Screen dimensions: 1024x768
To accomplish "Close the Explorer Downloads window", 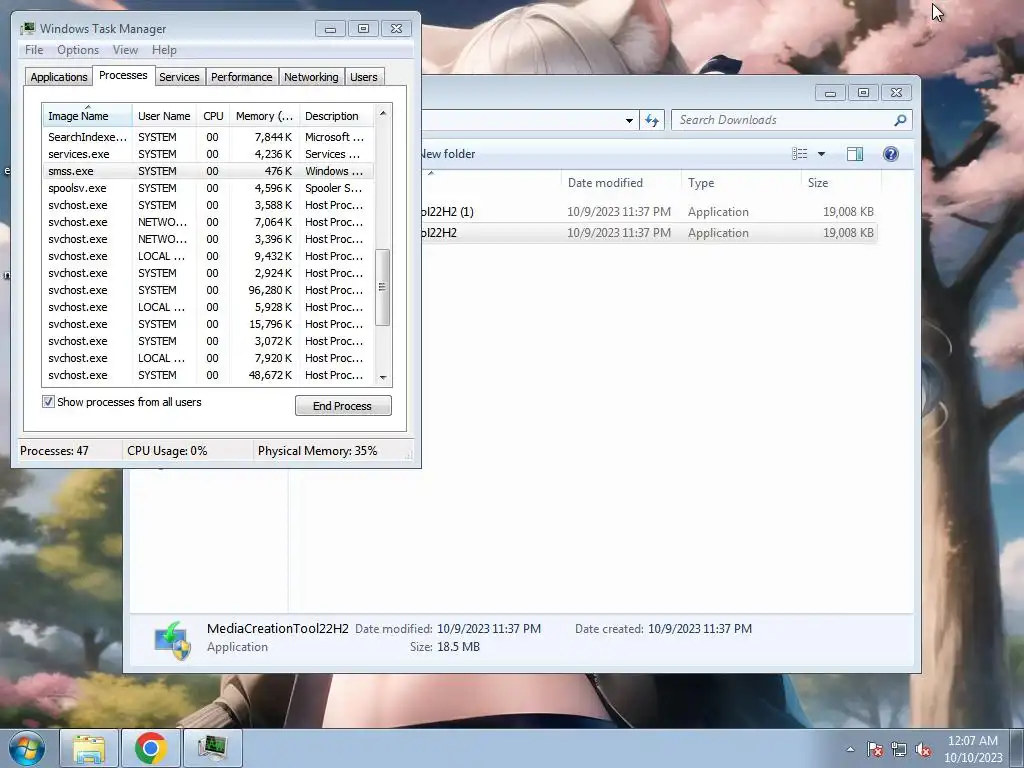I will point(897,93).
